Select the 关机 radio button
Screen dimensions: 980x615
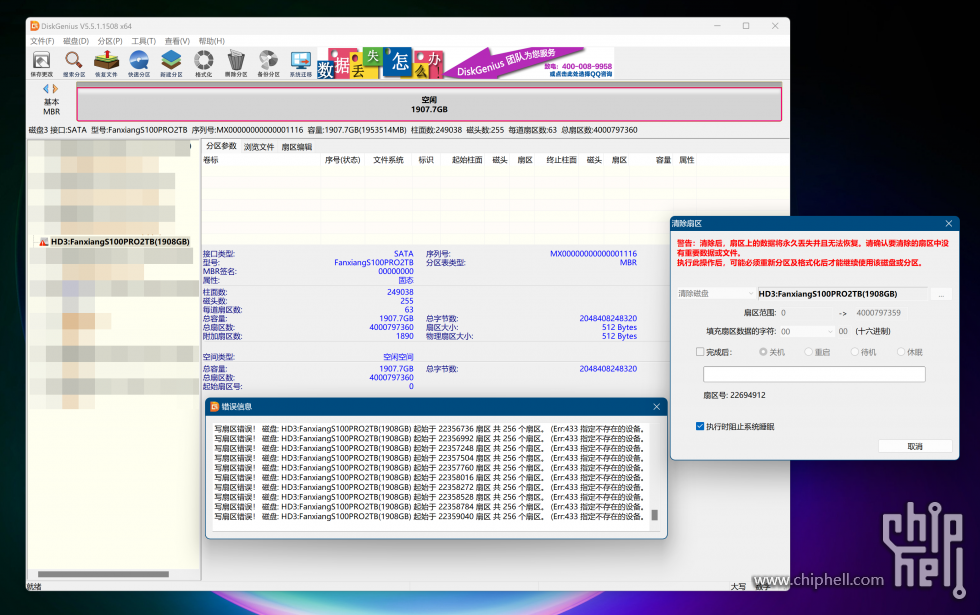[763, 352]
